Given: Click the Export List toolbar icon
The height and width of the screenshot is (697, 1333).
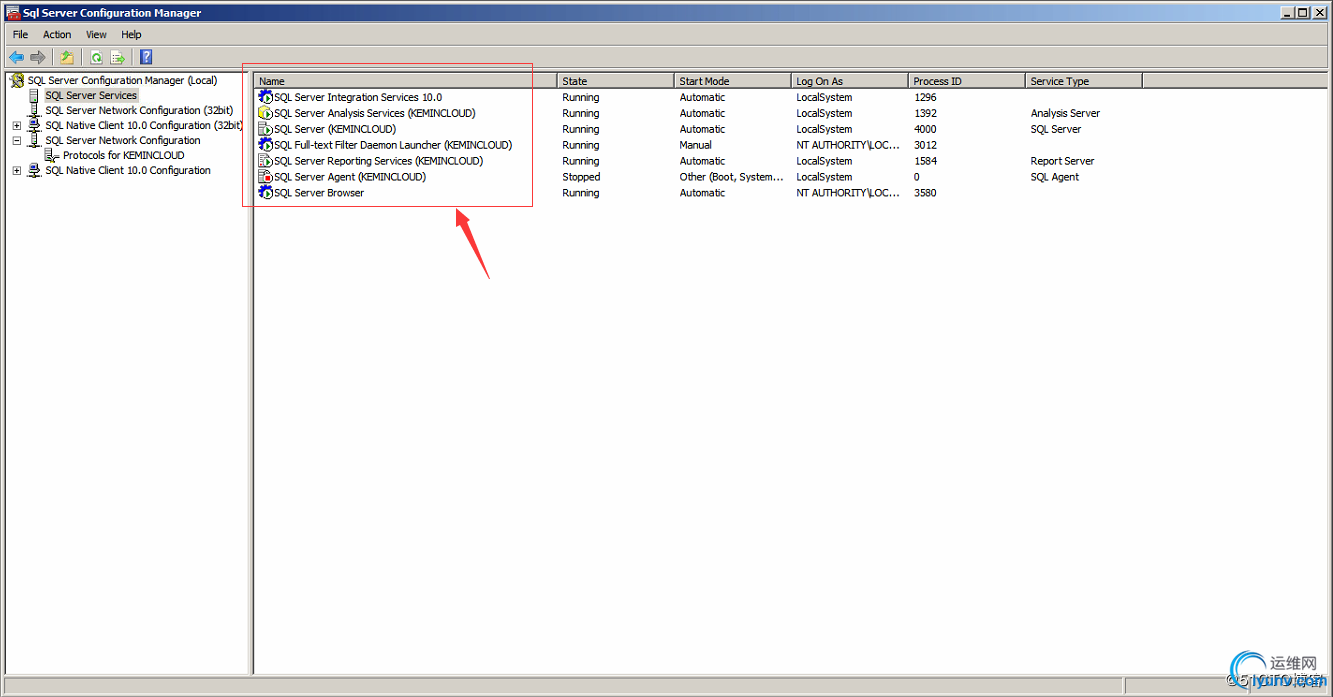Looking at the screenshot, I should 118,57.
